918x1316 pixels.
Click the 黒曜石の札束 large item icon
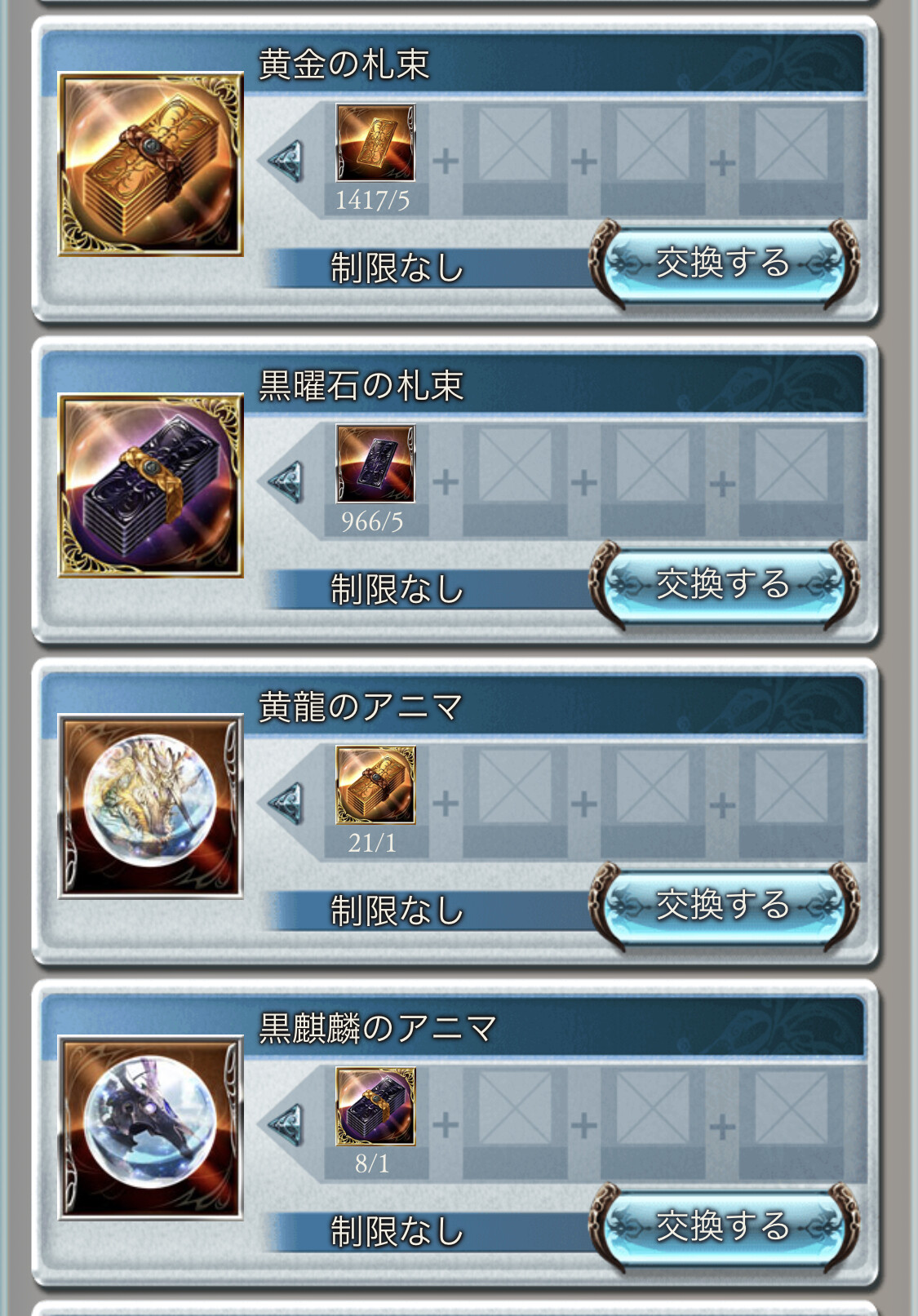[x=151, y=485]
